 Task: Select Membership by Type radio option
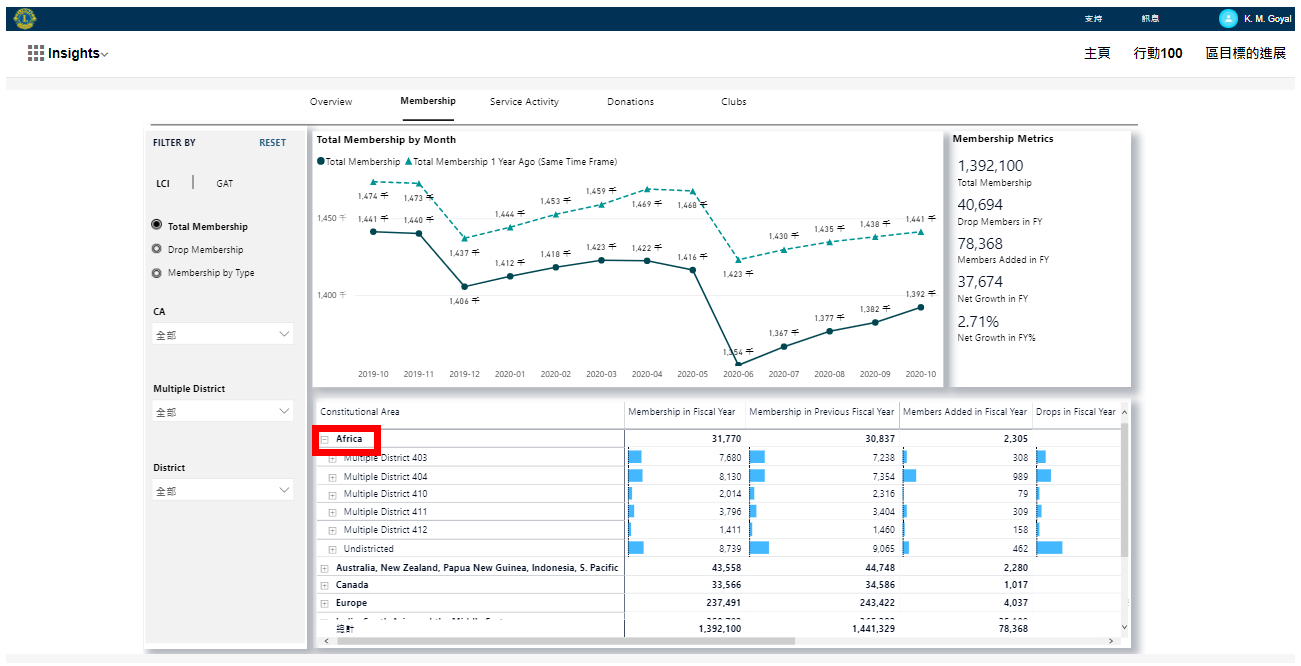[156, 273]
